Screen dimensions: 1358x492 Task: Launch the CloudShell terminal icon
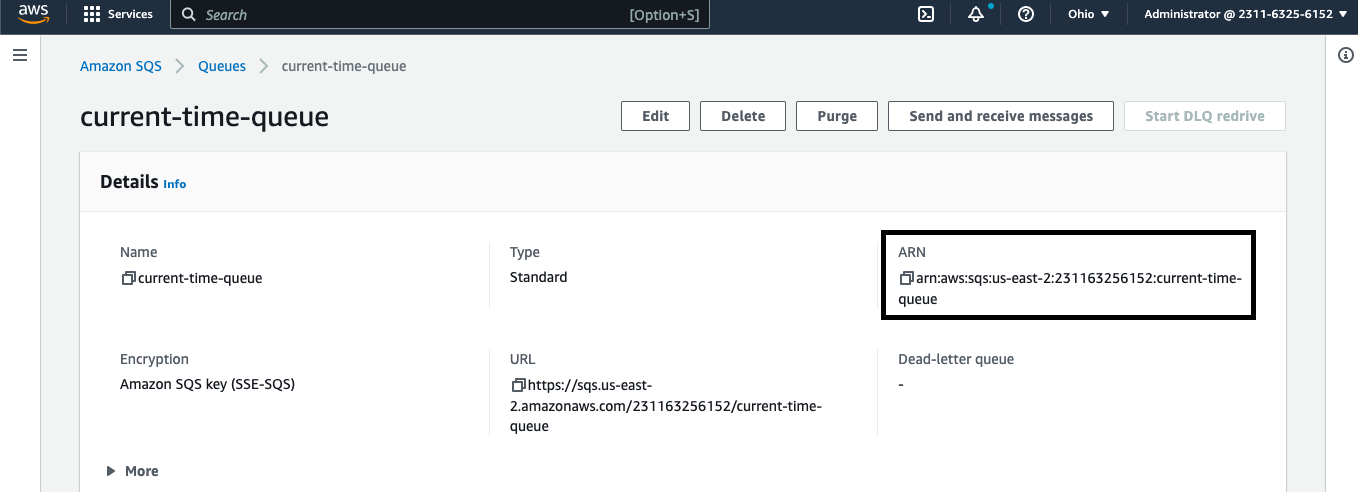926,14
